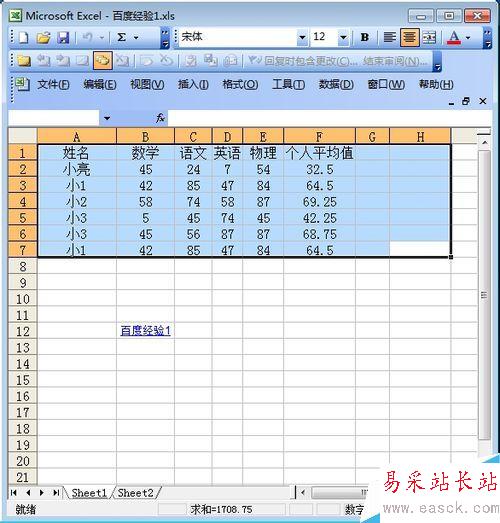
Task: Click the Select All corner button
Action: click(23, 136)
